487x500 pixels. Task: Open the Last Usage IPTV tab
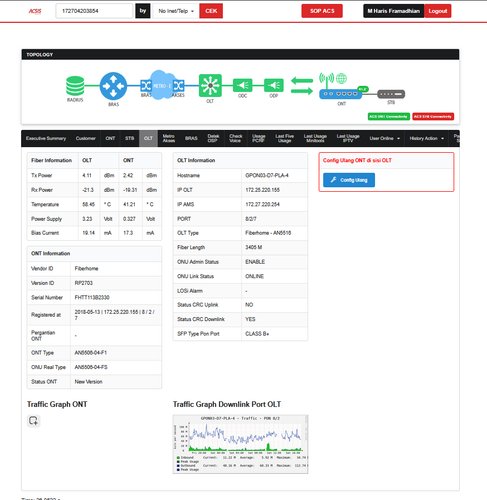[x=348, y=138]
